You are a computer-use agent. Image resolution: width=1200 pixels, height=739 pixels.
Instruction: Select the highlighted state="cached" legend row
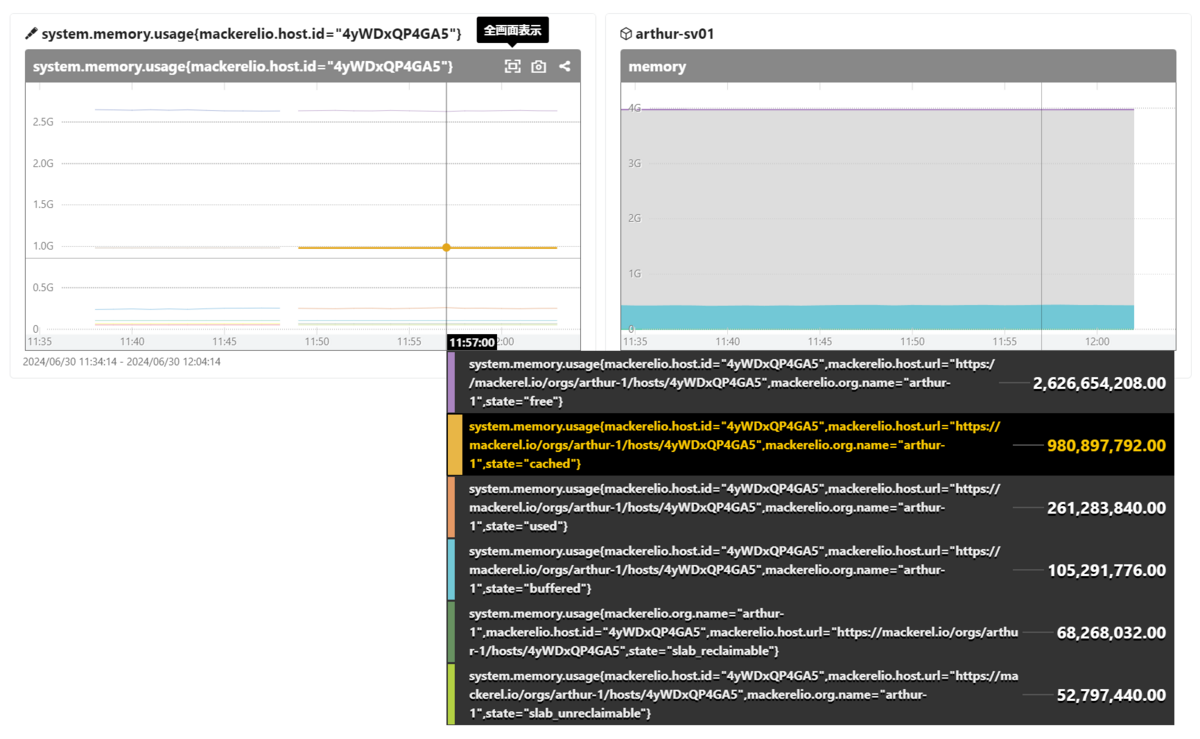point(810,444)
